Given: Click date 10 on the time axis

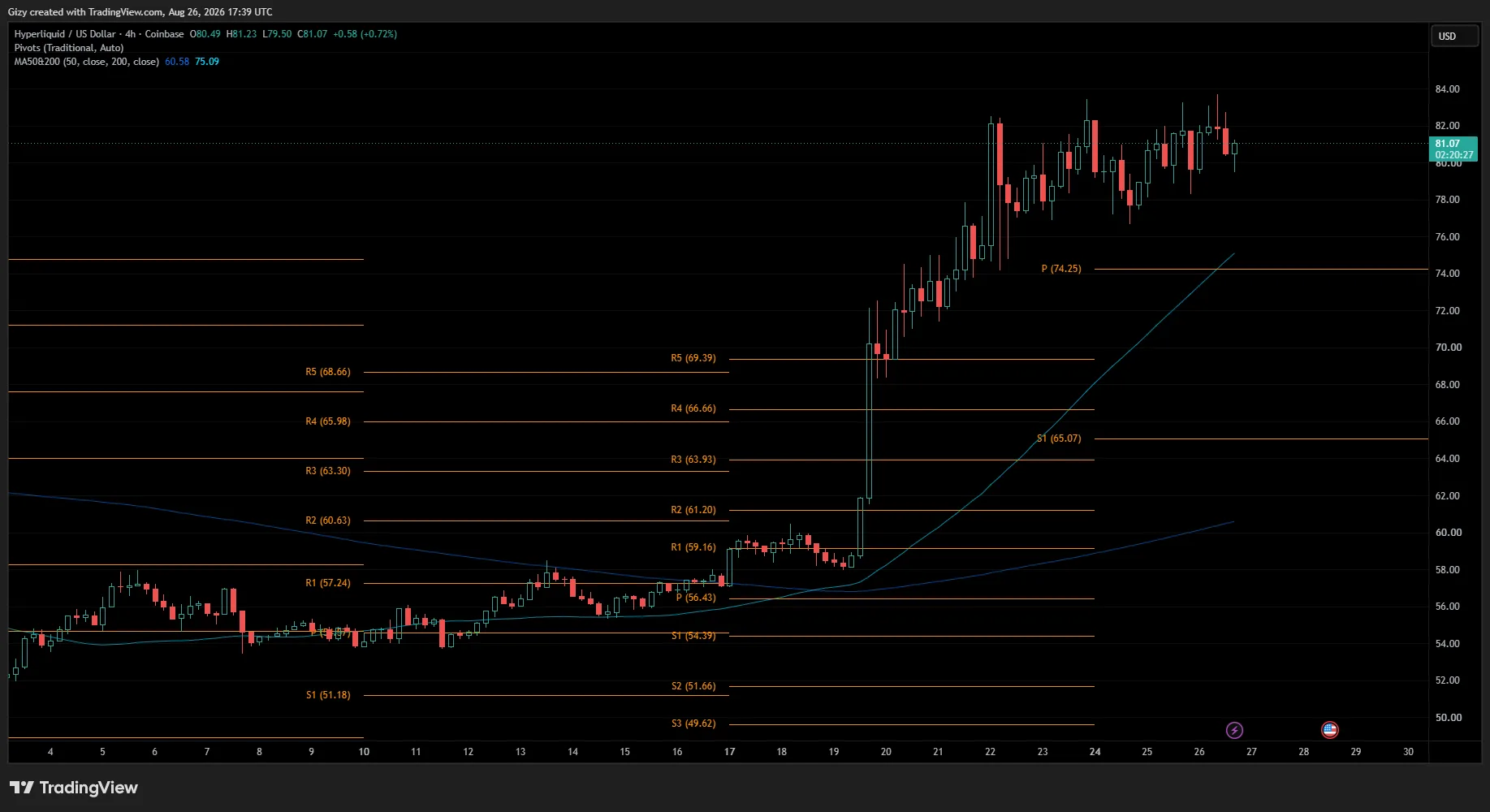Looking at the screenshot, I should [364, 752].
